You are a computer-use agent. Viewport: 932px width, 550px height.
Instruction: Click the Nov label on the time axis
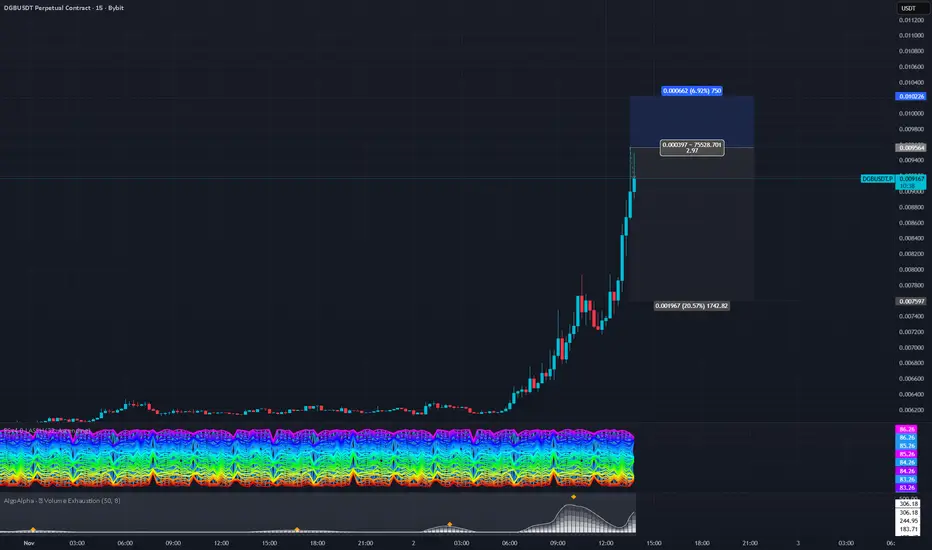pos(29,543)
